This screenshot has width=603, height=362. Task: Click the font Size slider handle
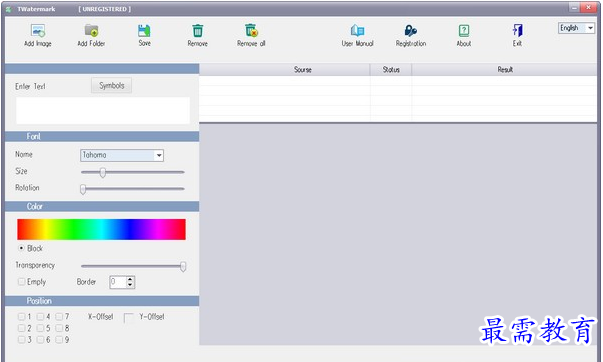pyautogui.click(x=102, y=172)
